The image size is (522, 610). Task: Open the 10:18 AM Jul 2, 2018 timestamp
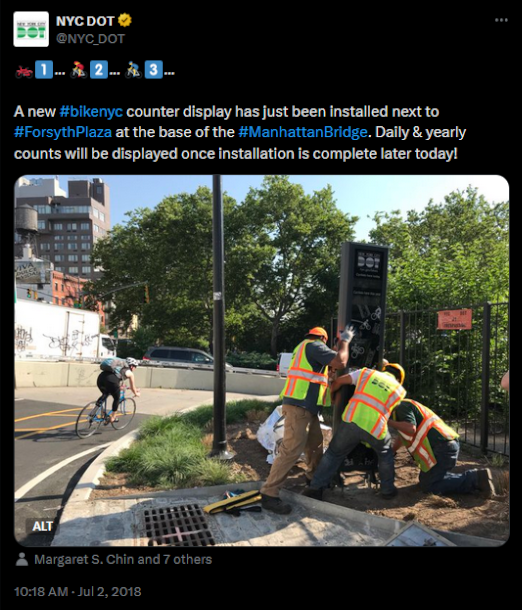click(x=77, y=592)
